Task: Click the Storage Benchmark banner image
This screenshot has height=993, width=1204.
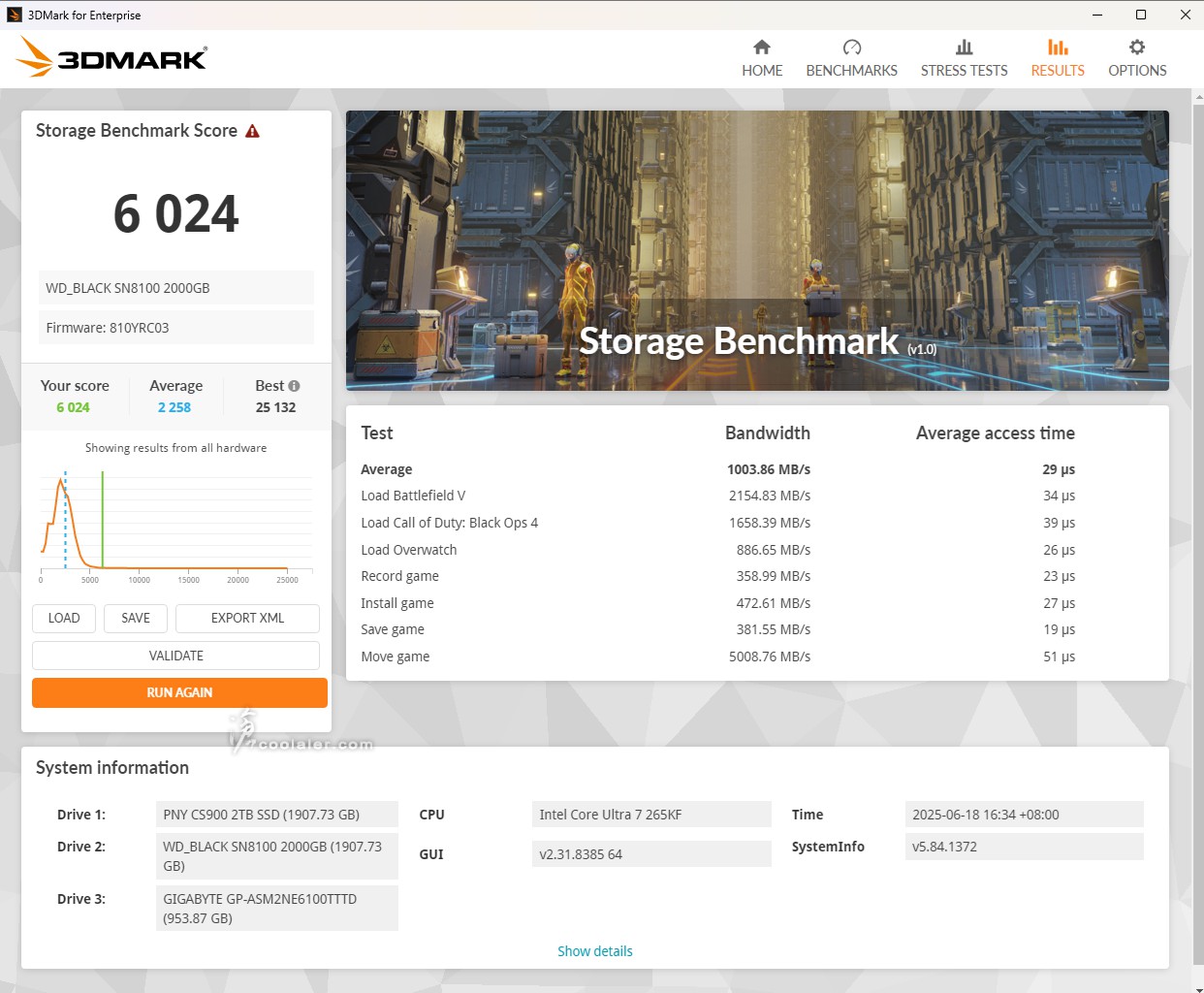Action: (x=757, y=250)
